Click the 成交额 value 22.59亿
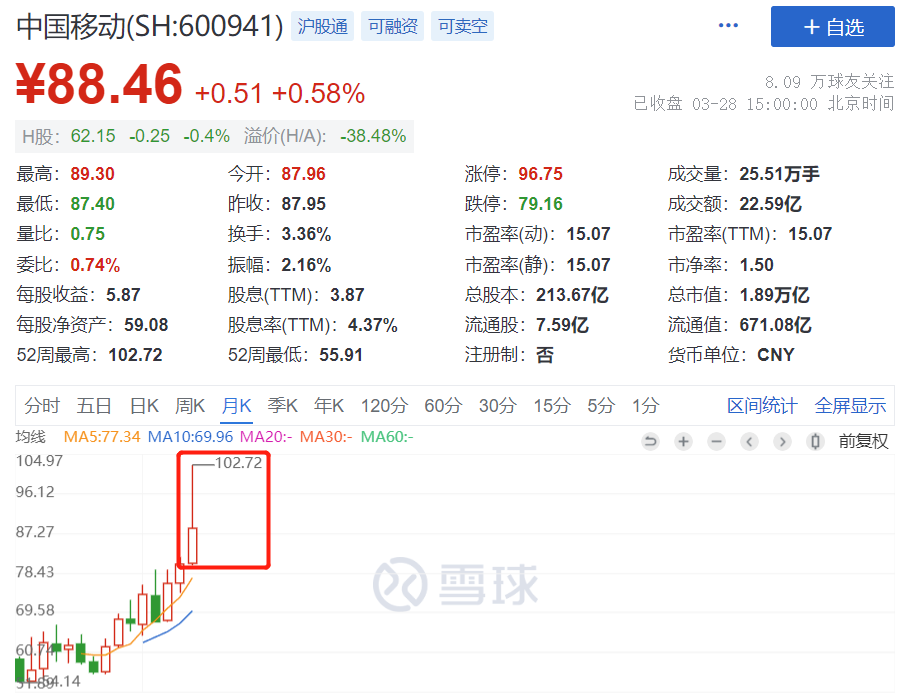906x693 pixels. (771, 204)
